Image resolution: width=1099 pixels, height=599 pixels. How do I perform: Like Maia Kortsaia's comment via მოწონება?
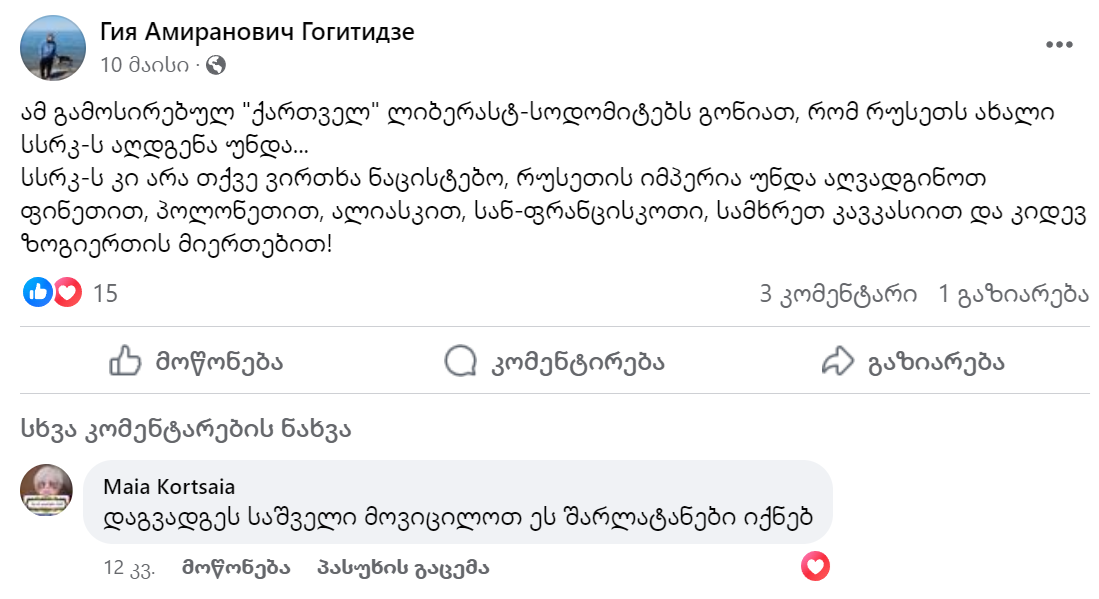click(236, 568)
